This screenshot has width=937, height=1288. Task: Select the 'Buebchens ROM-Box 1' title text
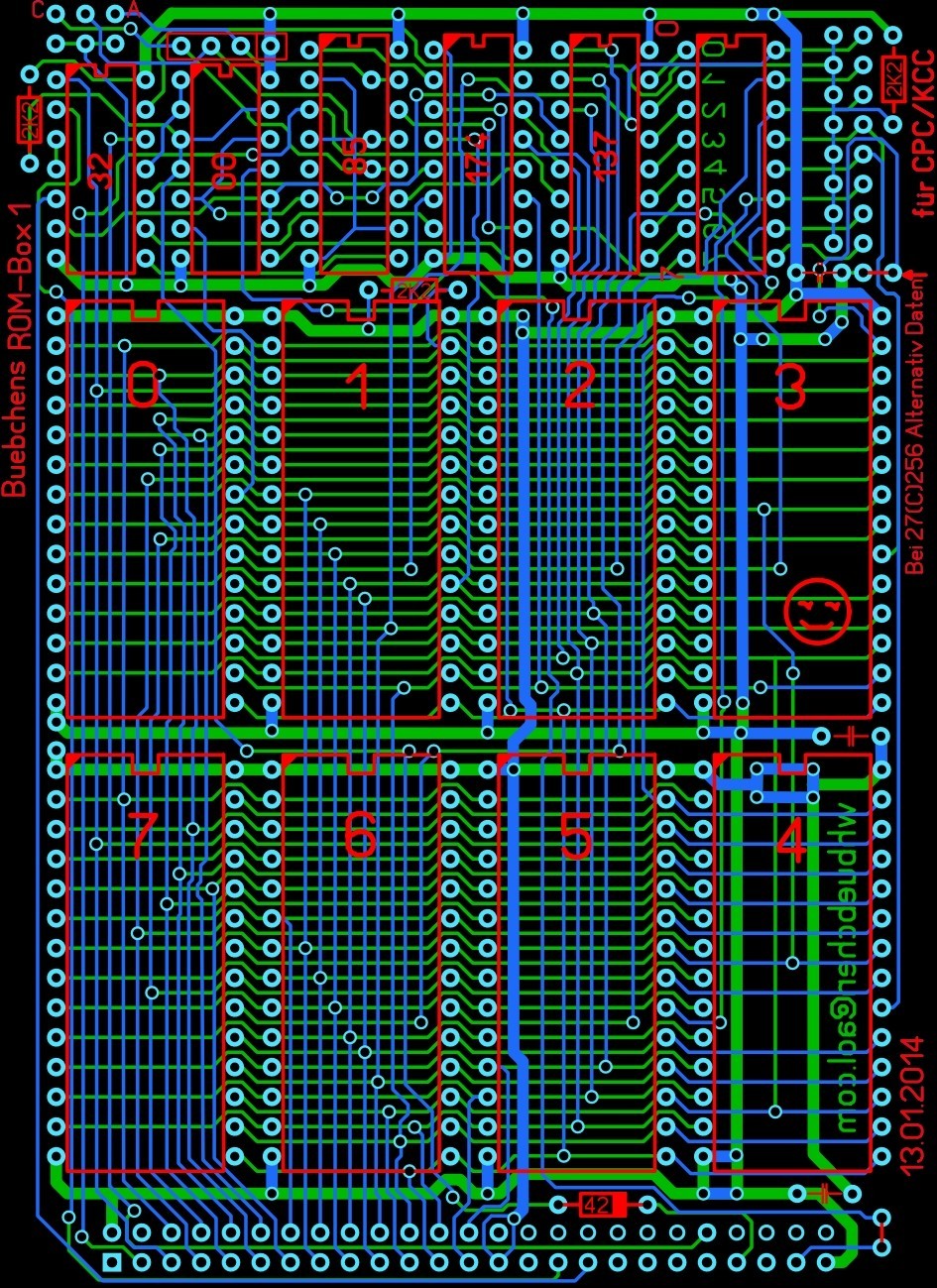18,357
